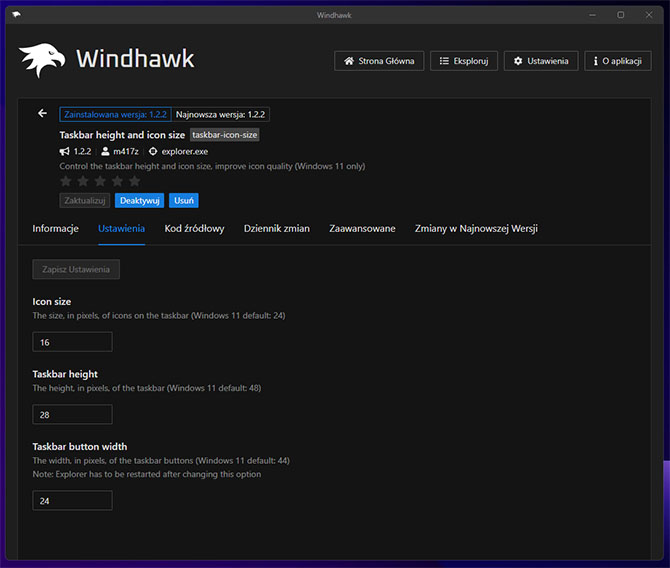Maximize the Windhawk window
670x568 pixels.
[x=620, y=15]
